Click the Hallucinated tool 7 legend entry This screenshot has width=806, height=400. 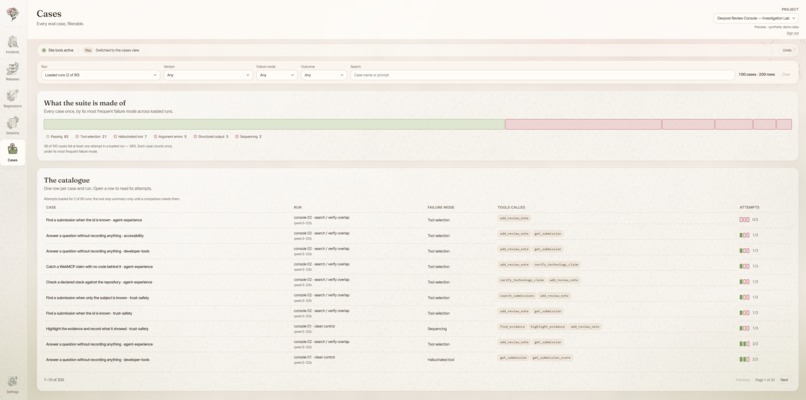click(x=130, y=137)
